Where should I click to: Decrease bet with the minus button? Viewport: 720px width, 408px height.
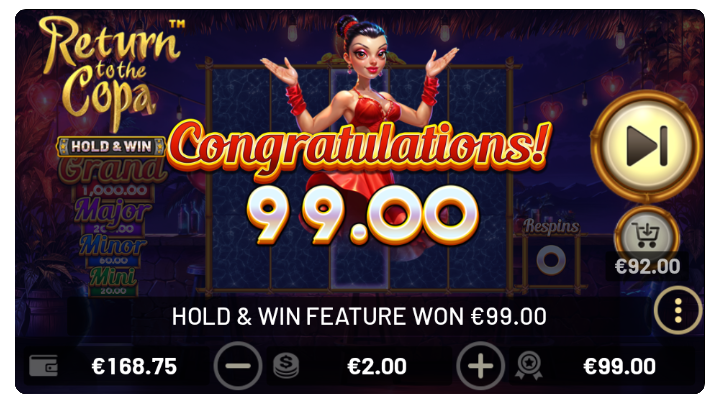238,366
